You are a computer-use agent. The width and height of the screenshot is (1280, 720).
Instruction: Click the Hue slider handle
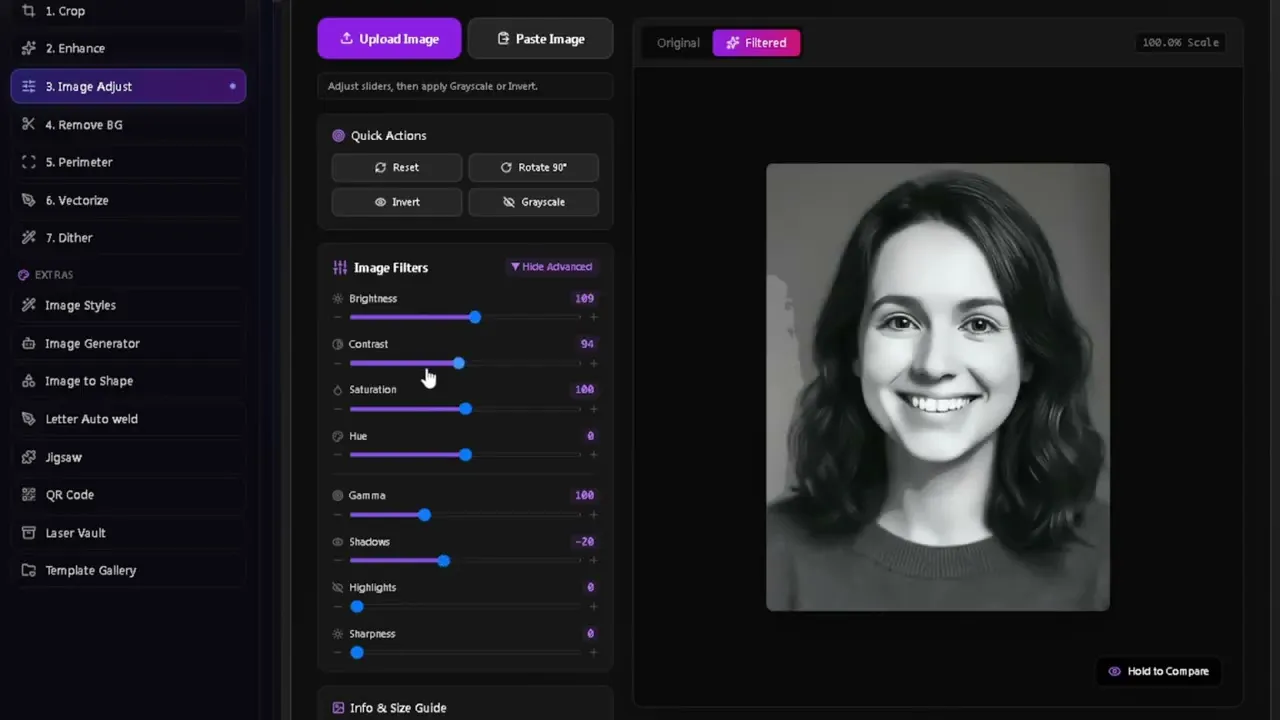(x=465, y=455)
